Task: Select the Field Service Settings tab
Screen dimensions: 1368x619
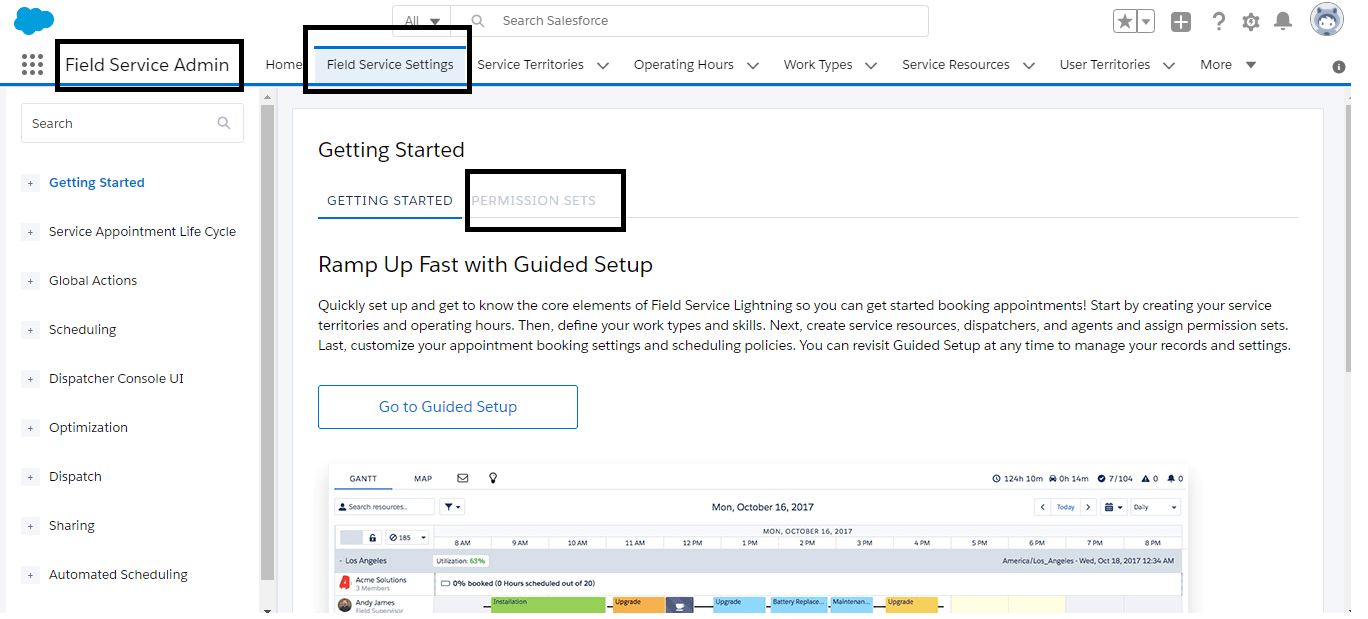Action: point(390,64)
